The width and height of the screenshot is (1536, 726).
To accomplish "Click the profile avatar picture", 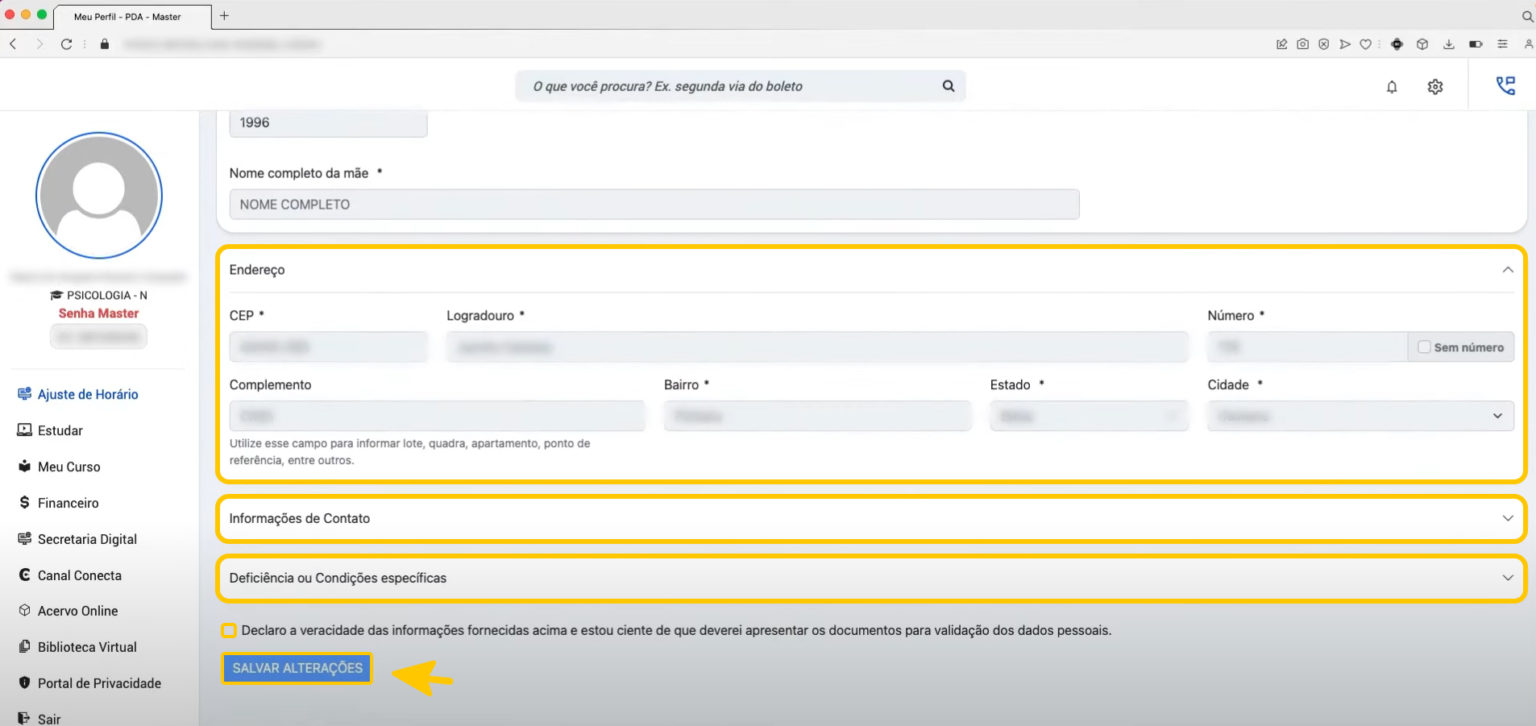I will [98, 195].
